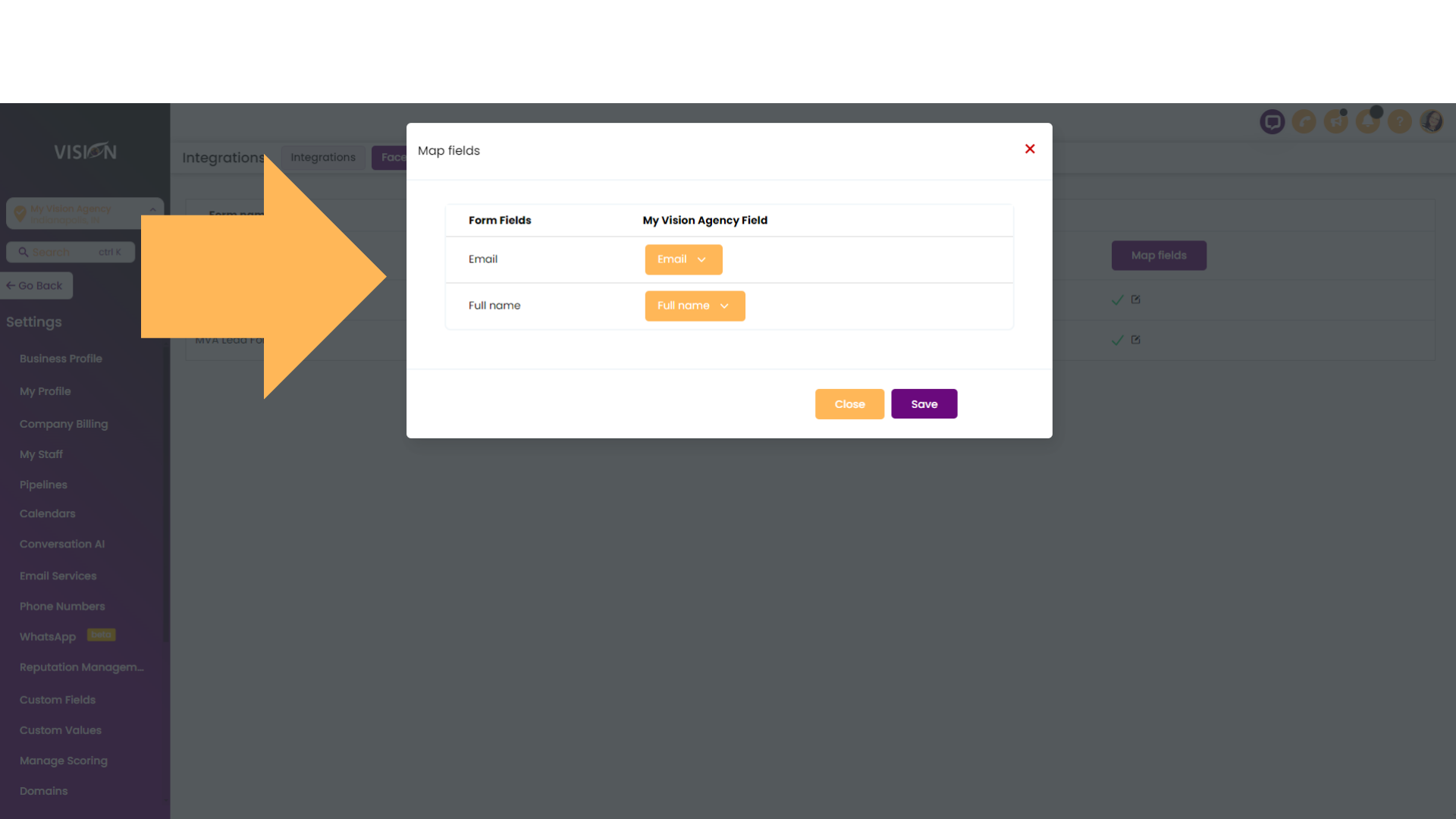Open Phone Numbers settings
Viewport: 1456px width, 819px height.
point(62,606)
